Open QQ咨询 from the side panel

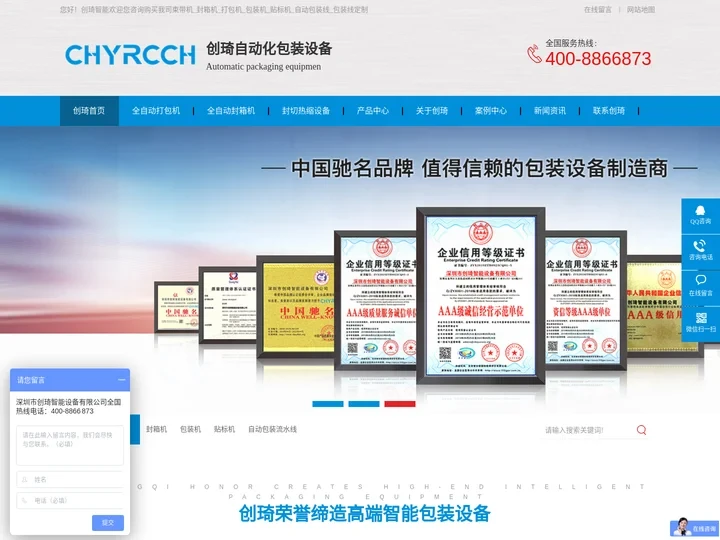(x=700, y=216)
